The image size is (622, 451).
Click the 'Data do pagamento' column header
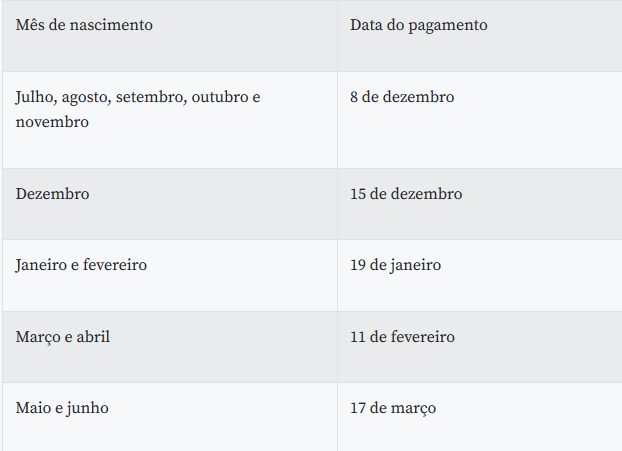[x=418, y=25]
